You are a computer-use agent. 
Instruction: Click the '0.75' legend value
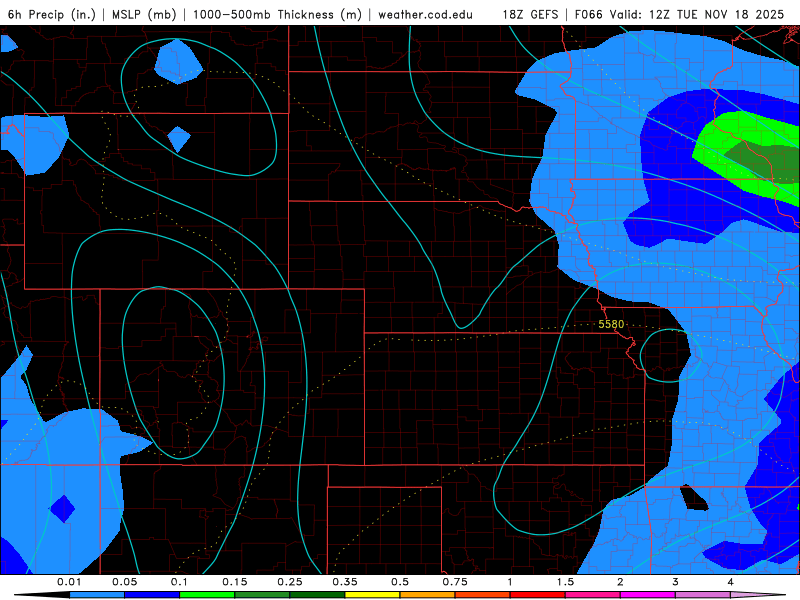pos(455,582)
